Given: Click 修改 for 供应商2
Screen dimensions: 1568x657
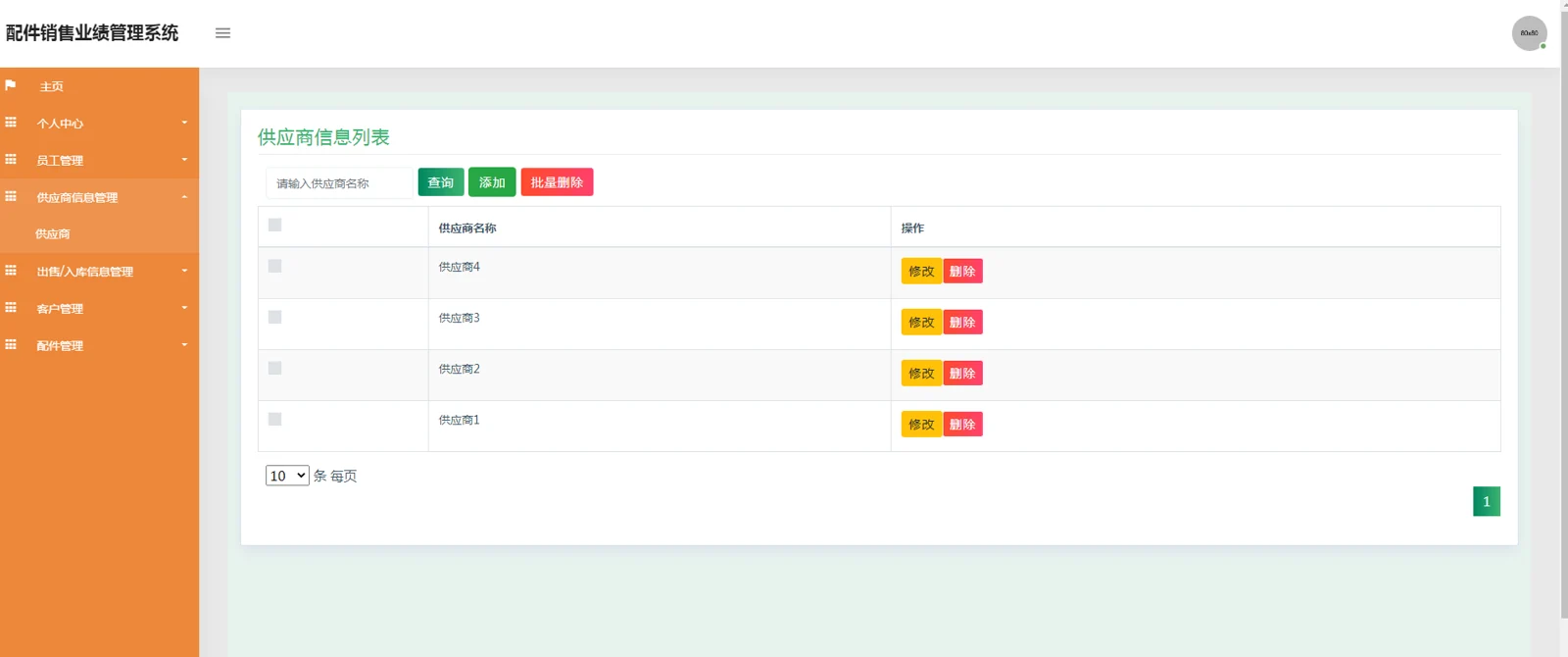Looking at the screenshot, I should pos(921,374).
